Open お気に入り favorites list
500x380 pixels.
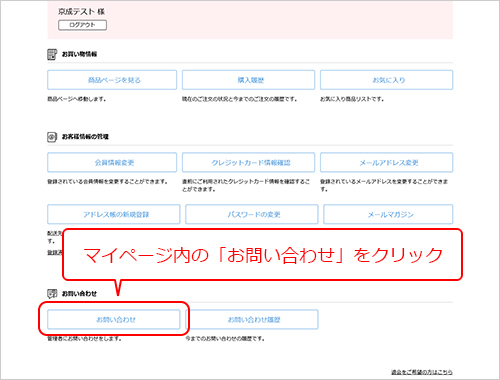[386, 80]
